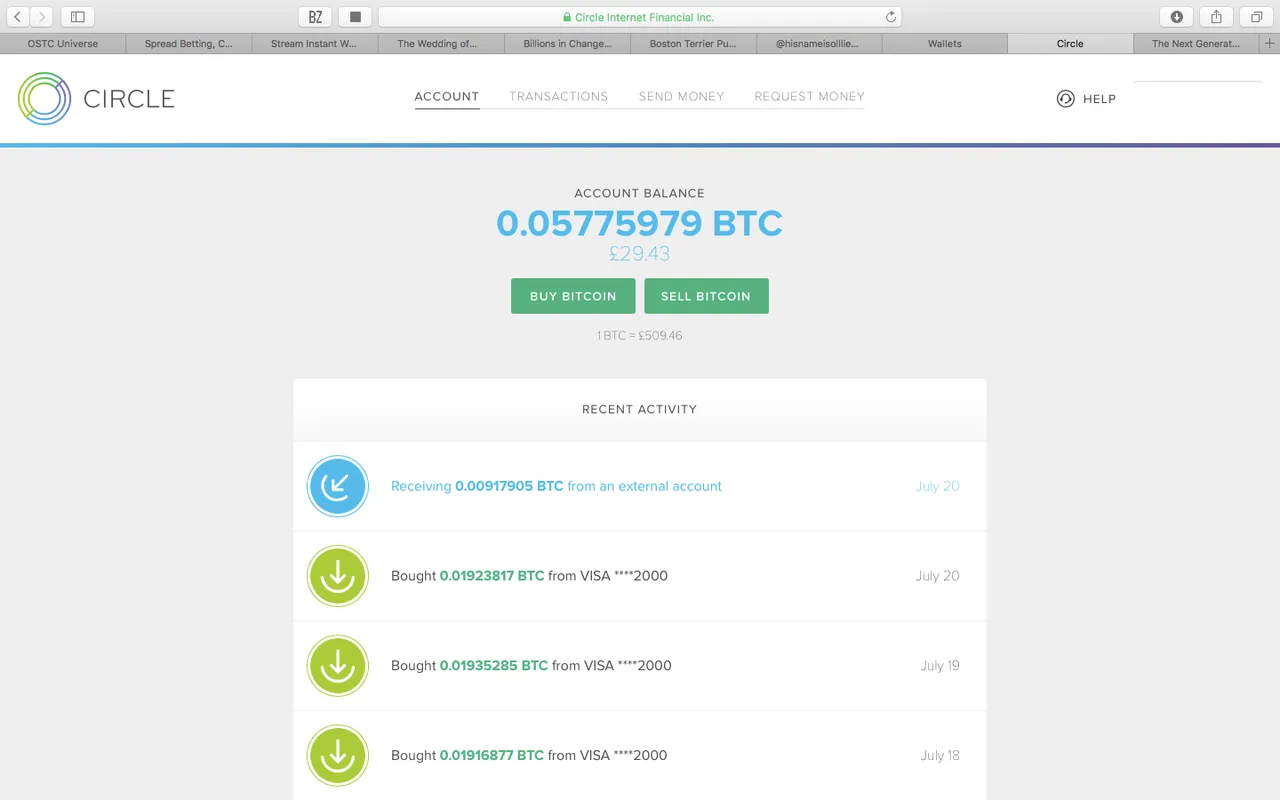The height and width of the screenshot is (800, 1280).
Task: Go forward with Safari forward arrow
Action: (42, 17)
